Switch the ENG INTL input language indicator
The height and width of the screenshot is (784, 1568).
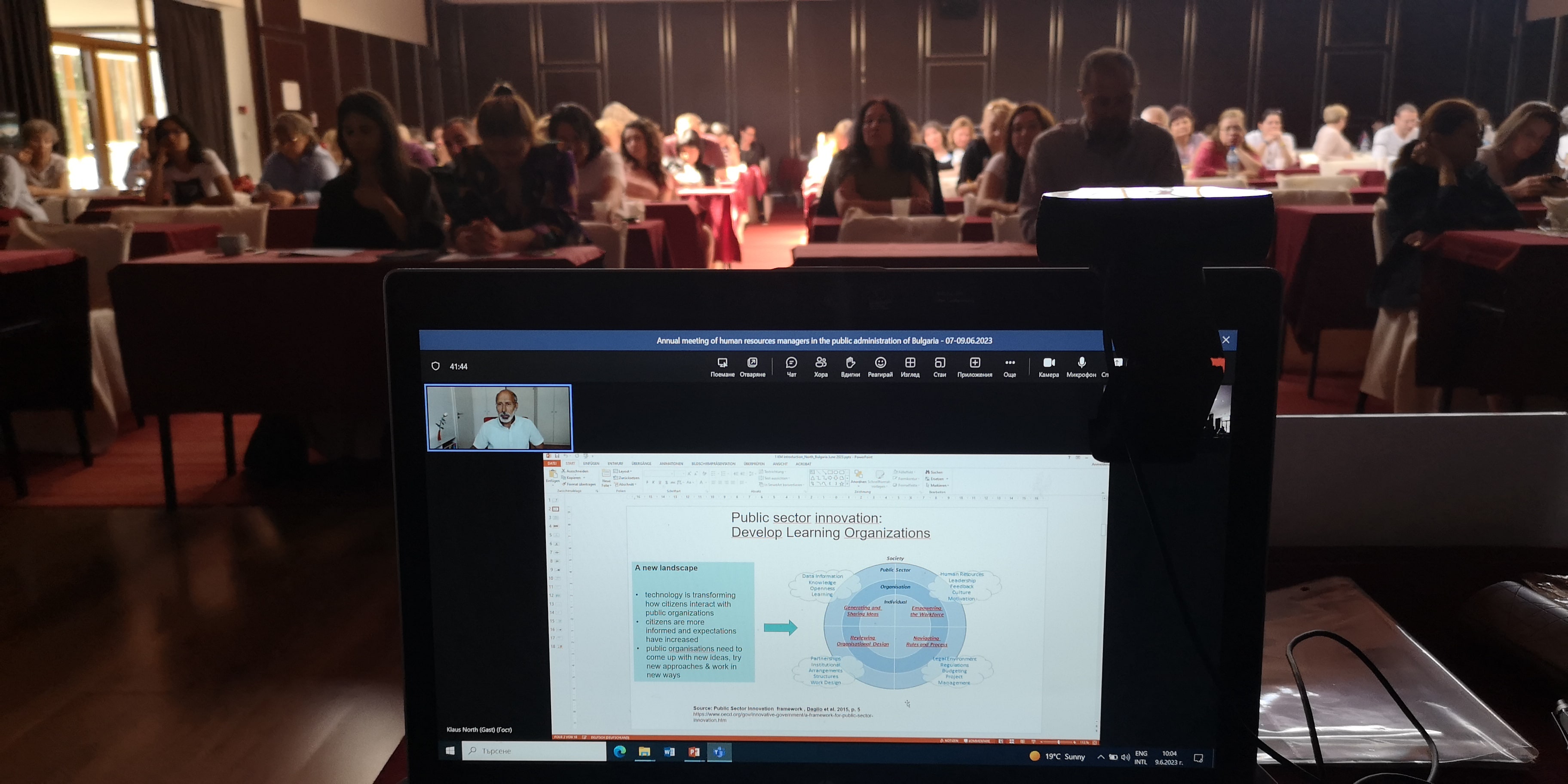coord(1141,757)
